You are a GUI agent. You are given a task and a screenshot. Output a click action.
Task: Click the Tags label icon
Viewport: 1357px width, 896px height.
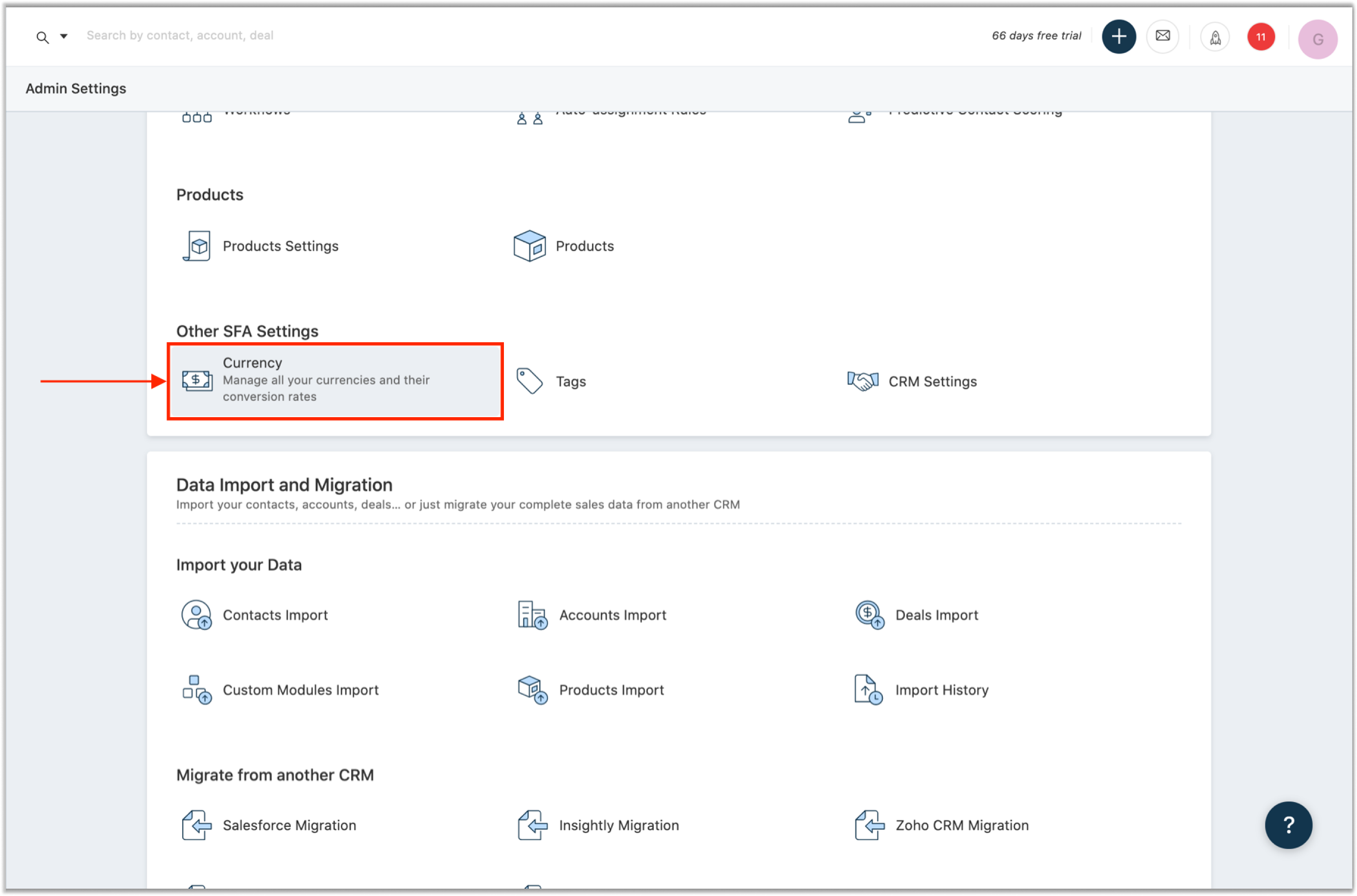529,380
